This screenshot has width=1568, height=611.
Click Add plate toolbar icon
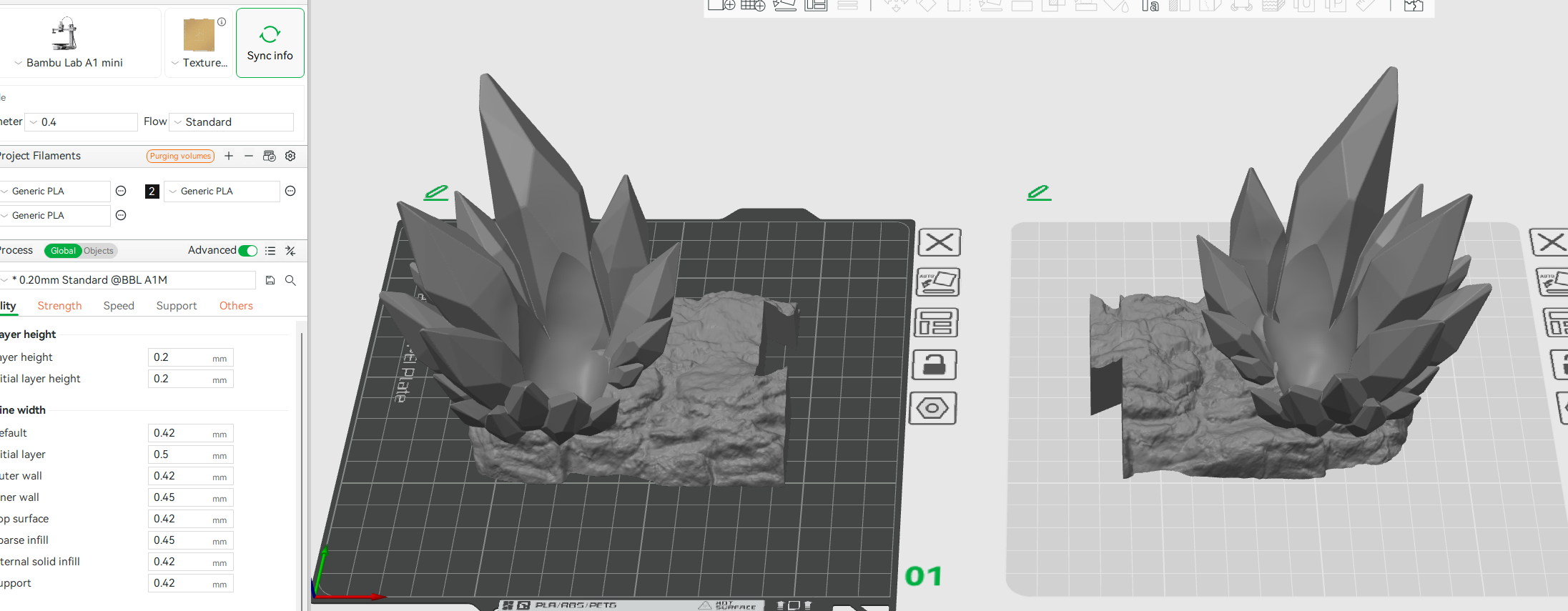pyautogui.click(x=753, y=5)
